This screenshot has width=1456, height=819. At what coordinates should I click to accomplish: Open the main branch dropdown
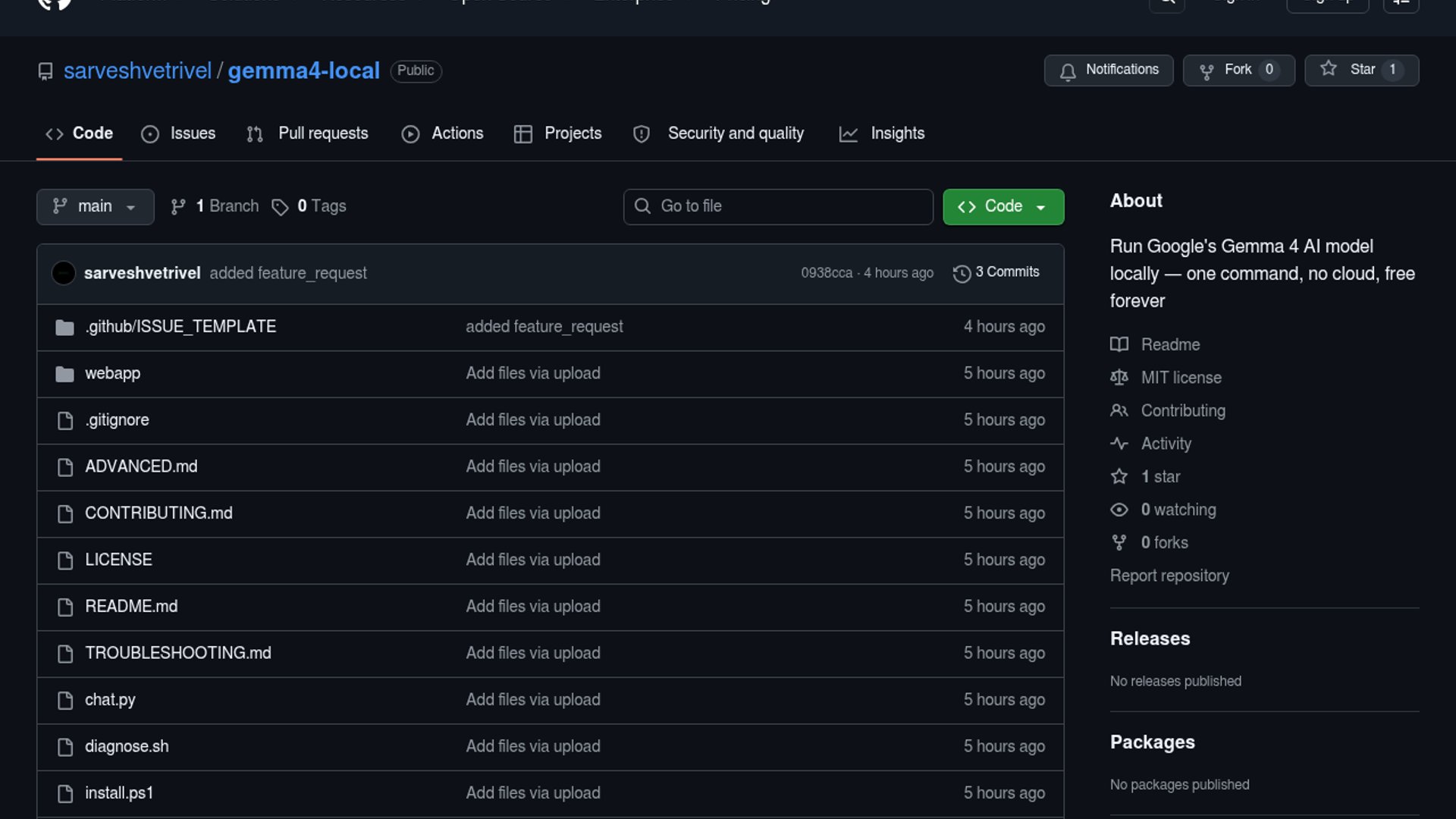click(95, 206)
